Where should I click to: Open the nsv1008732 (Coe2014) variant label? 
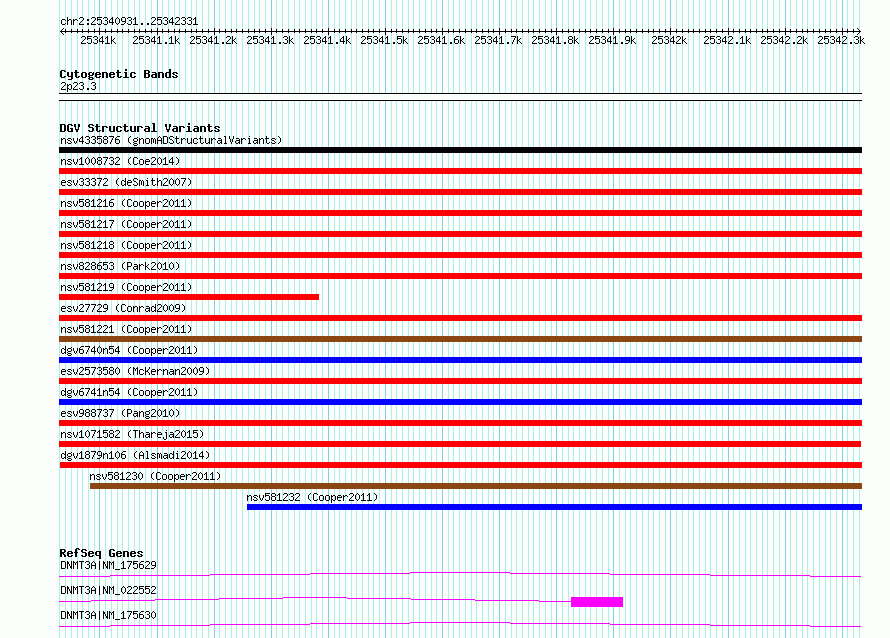120,161
